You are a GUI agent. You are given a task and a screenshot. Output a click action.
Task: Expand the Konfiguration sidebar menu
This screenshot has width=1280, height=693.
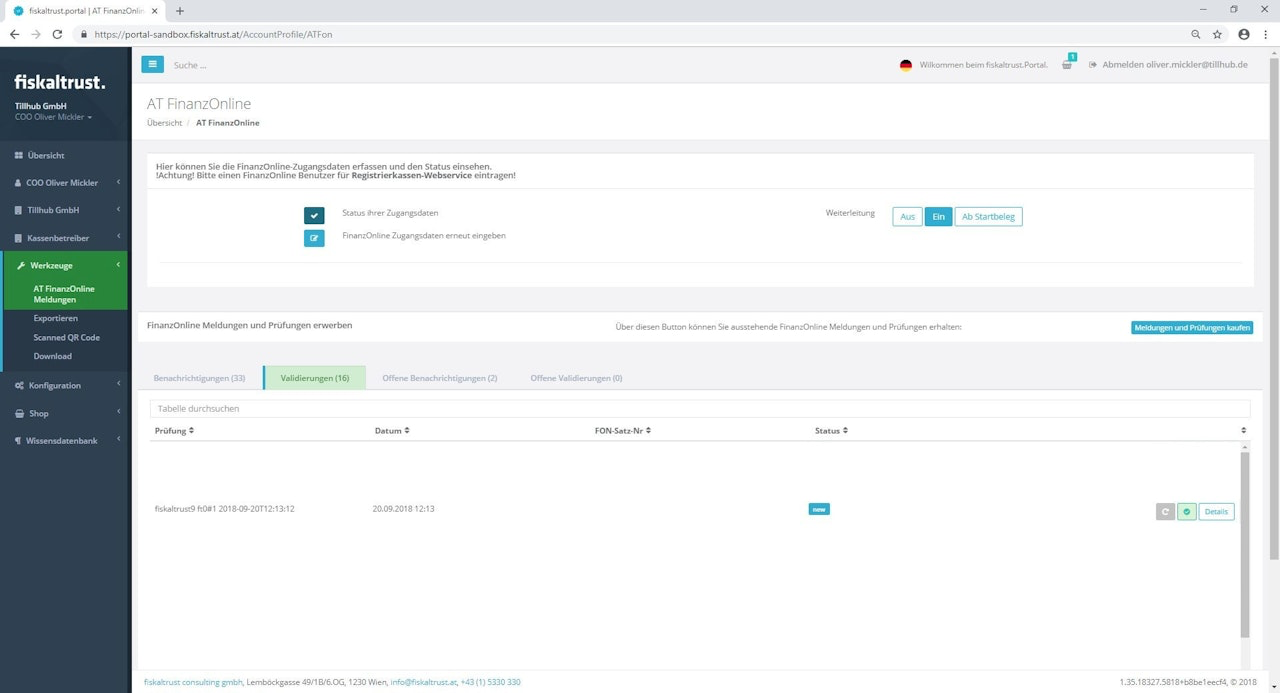coord(65,385)
